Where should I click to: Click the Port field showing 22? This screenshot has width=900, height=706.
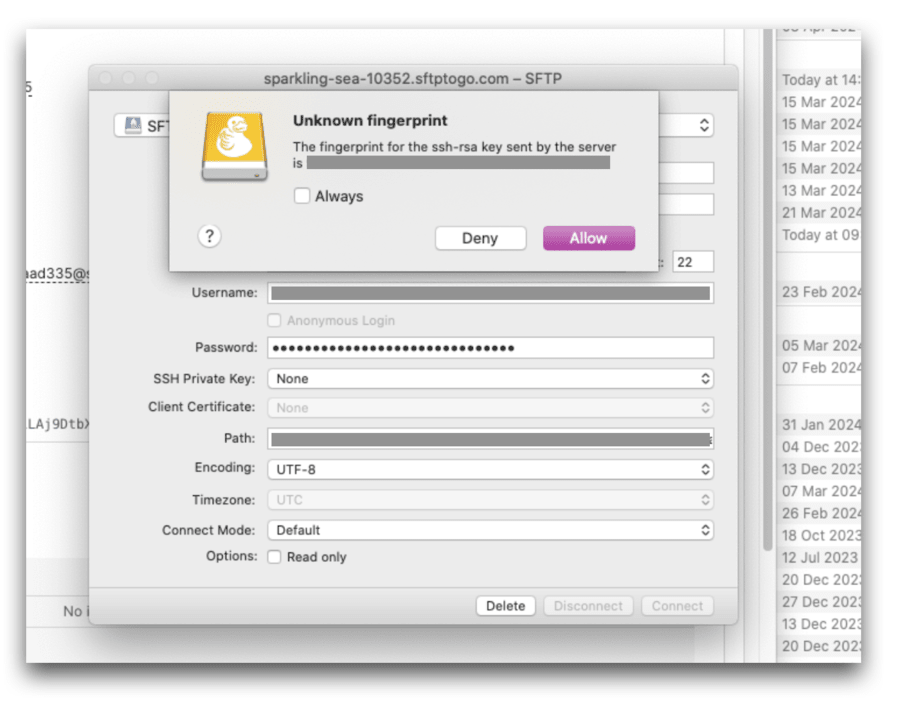694,260
